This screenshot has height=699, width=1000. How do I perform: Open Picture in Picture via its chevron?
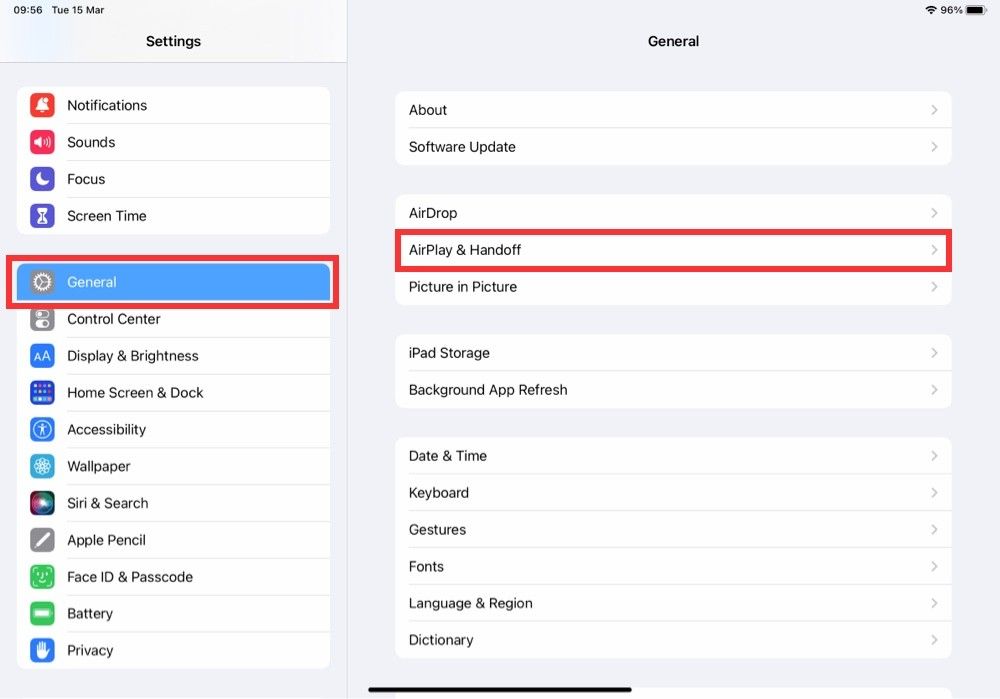click(934, 286)
